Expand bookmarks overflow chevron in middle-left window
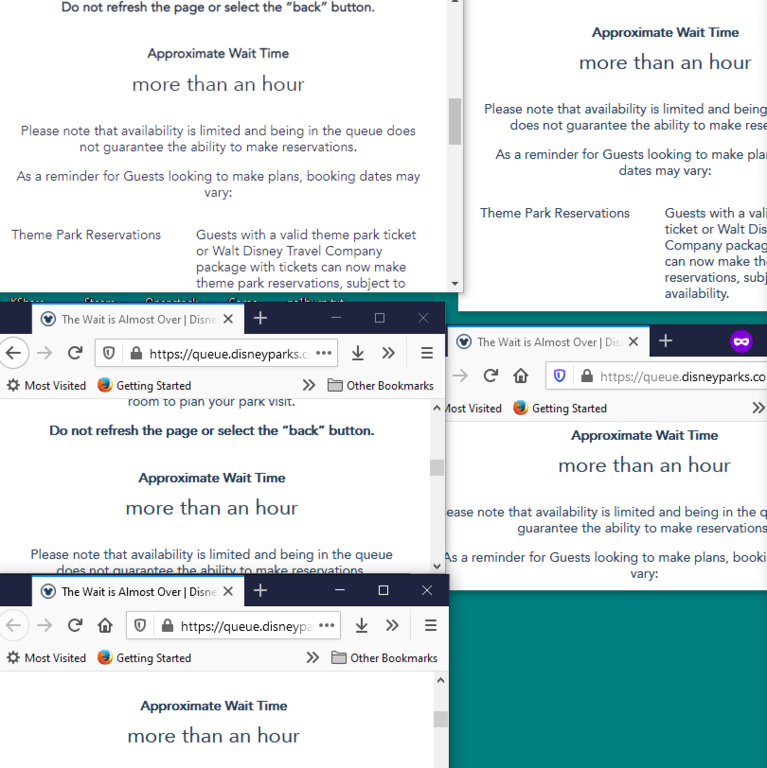767x768 pixels. coord(309,385)
